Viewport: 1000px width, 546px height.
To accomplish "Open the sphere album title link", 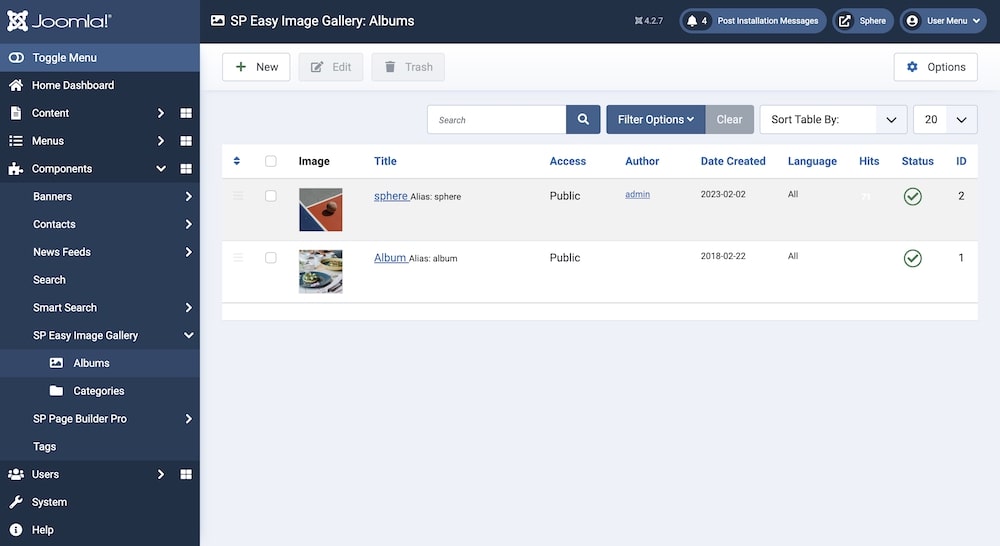I will pyautogui.click(x=390, y=196).
